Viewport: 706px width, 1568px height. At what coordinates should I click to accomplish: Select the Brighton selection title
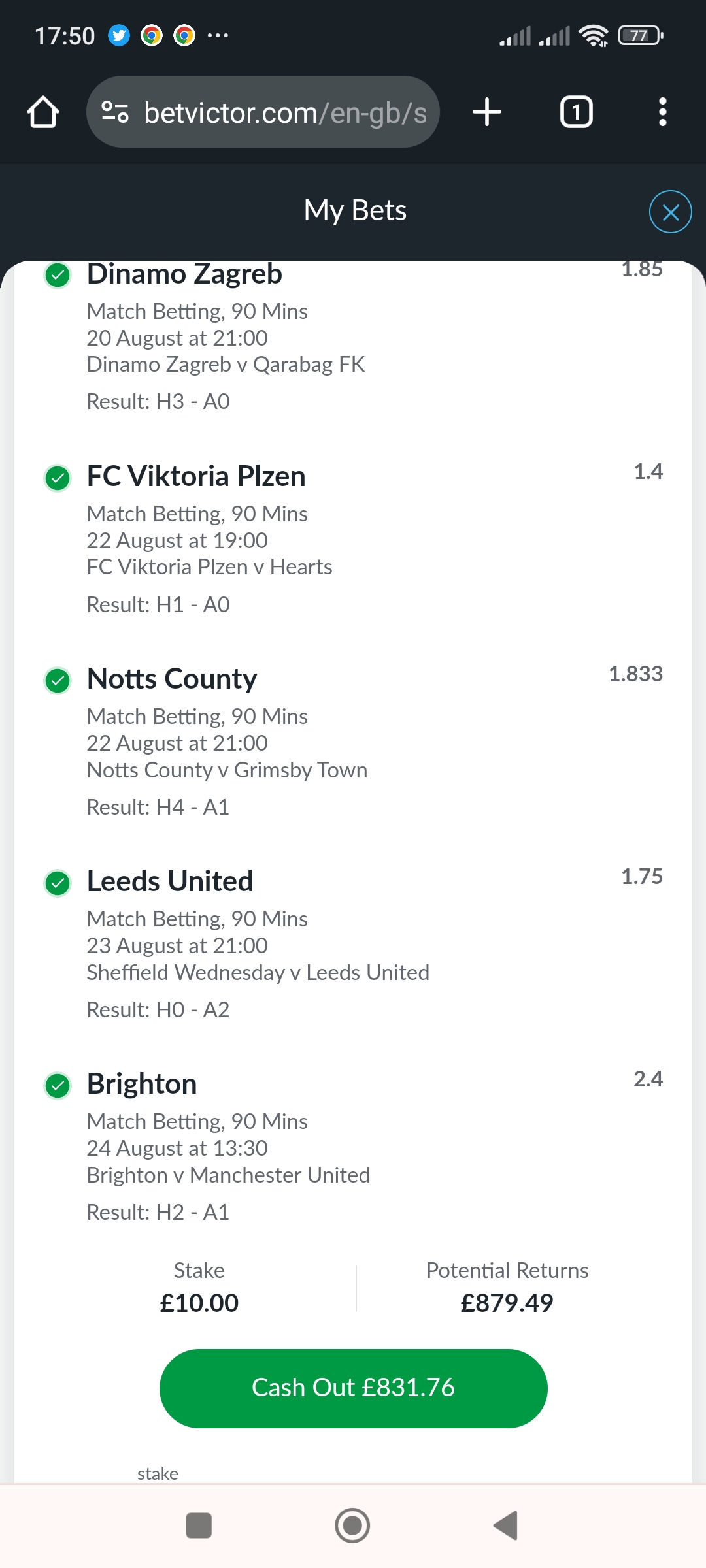point(142,1084)
